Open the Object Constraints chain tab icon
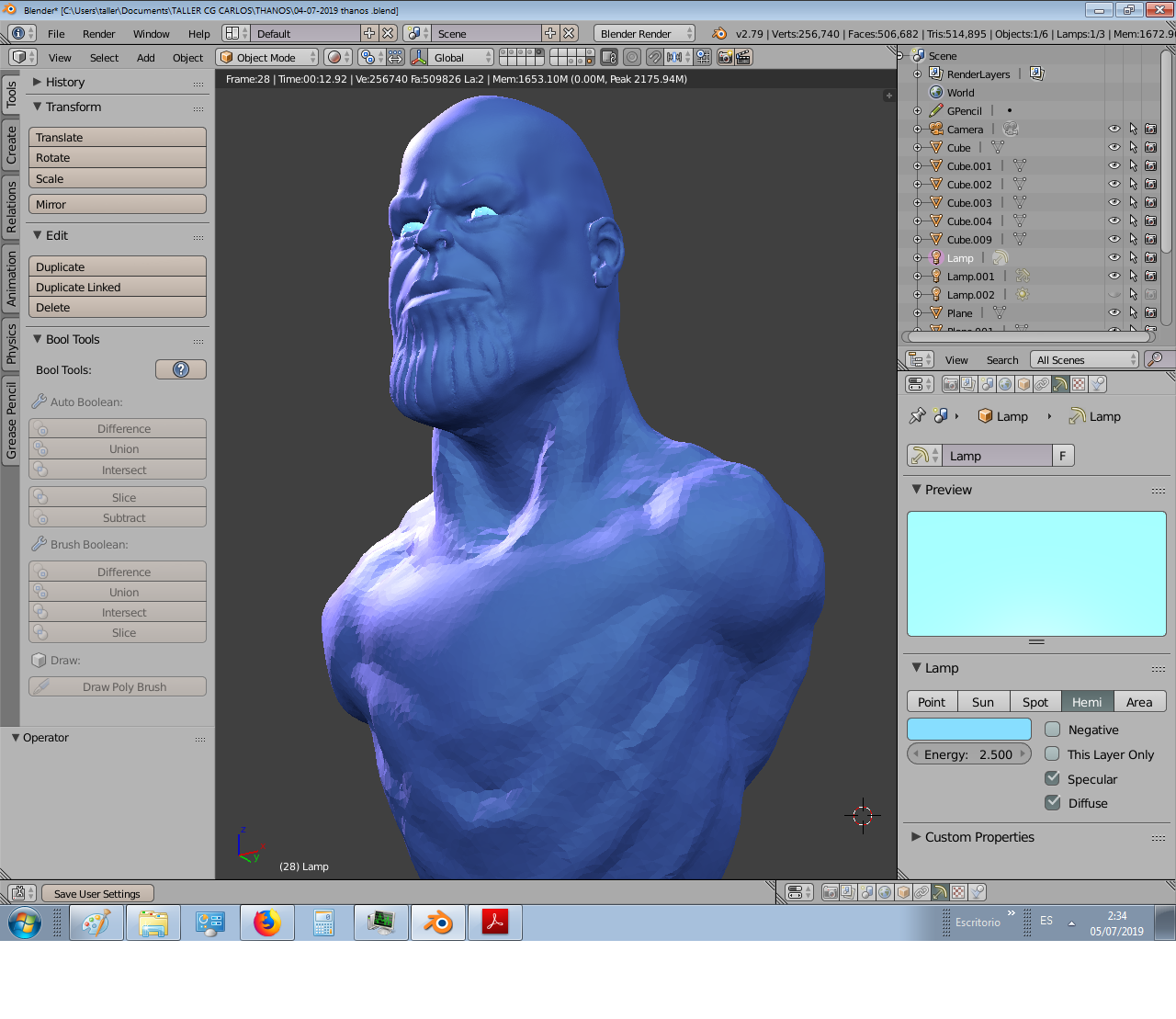 tap(1043, 384)
